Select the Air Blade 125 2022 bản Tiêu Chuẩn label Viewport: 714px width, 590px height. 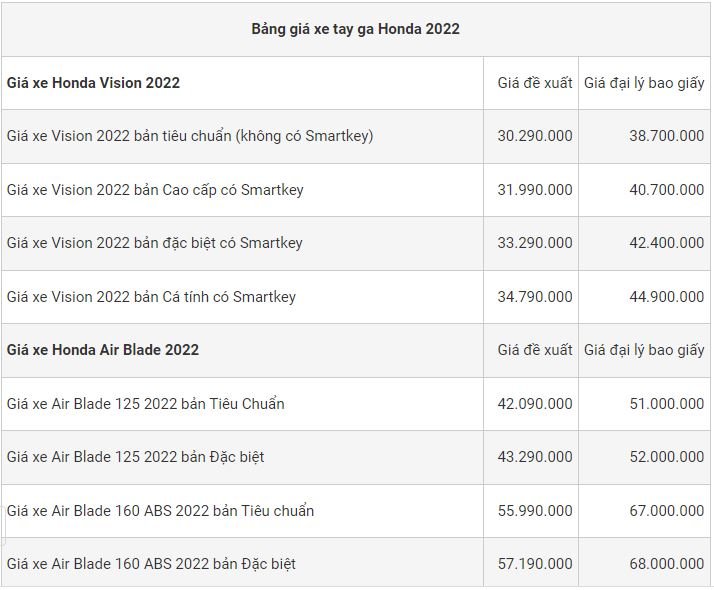(x=145, y=404)
